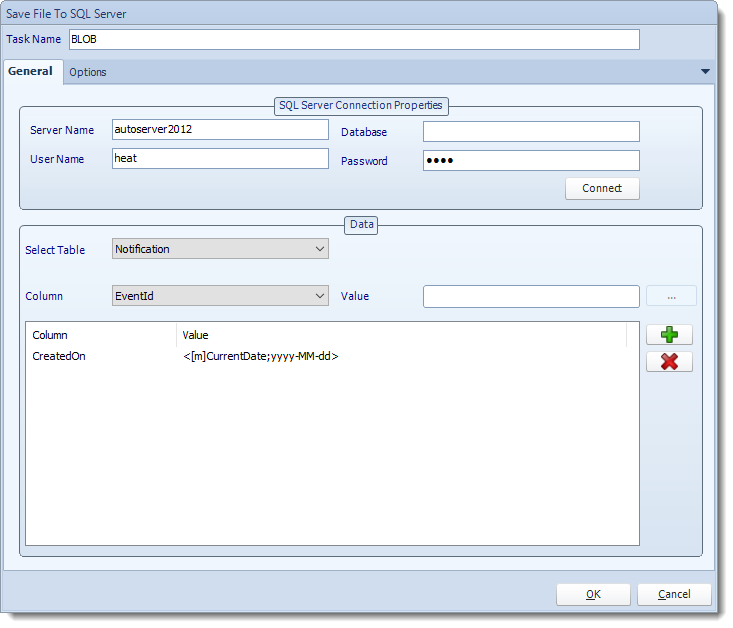Click the Server Name field with autoserver2012
The image size is (733, 628).
pos(220,130)
